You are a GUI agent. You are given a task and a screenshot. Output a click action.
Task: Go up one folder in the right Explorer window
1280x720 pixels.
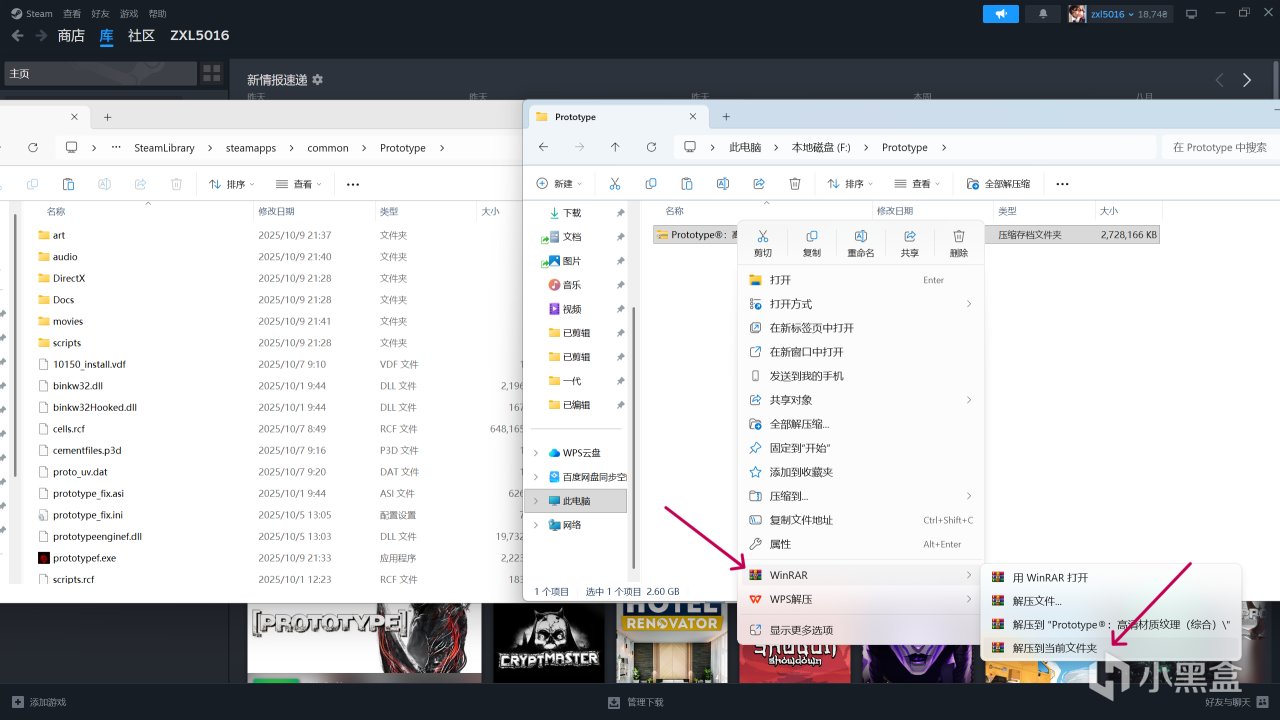pyautogui.click(x=615, y=147)
